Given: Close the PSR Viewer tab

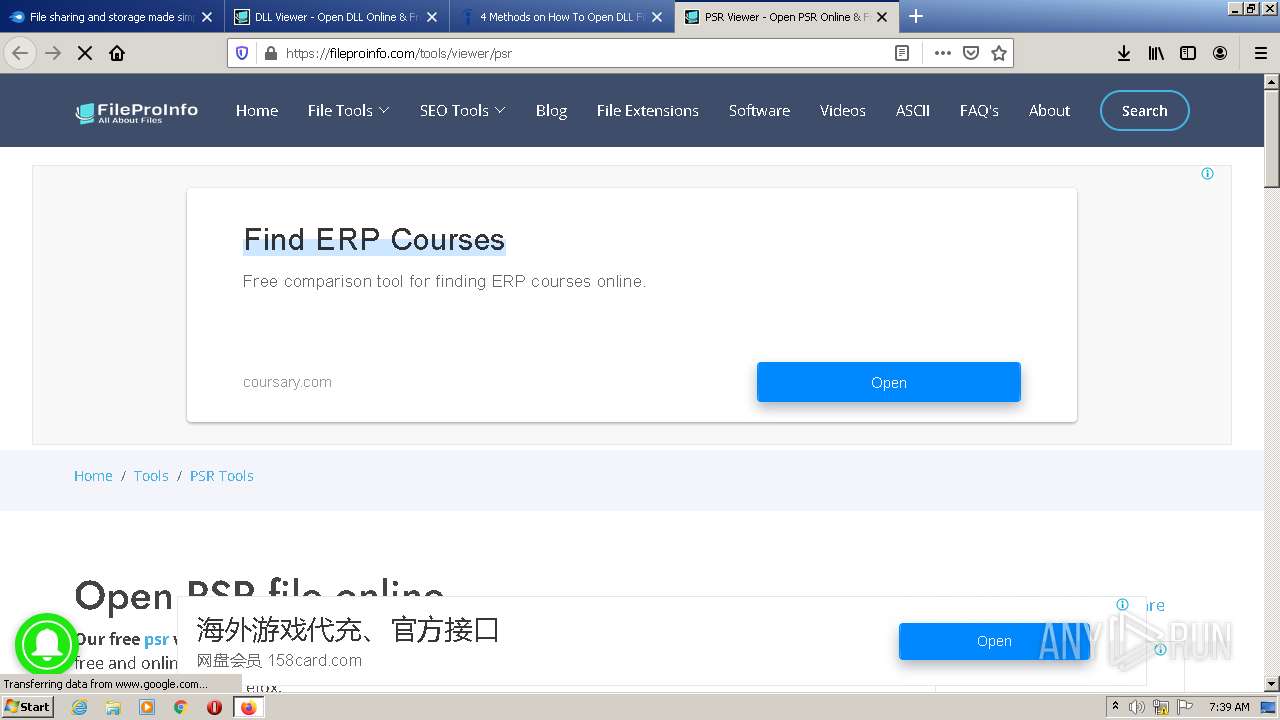Looking at the screenshot, I should [882, 17].
